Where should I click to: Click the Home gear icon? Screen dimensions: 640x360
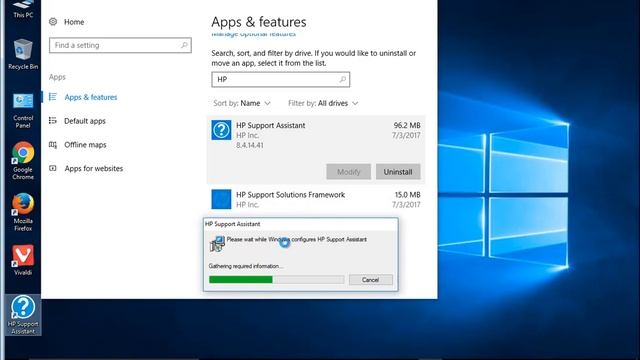coord(53,22)
